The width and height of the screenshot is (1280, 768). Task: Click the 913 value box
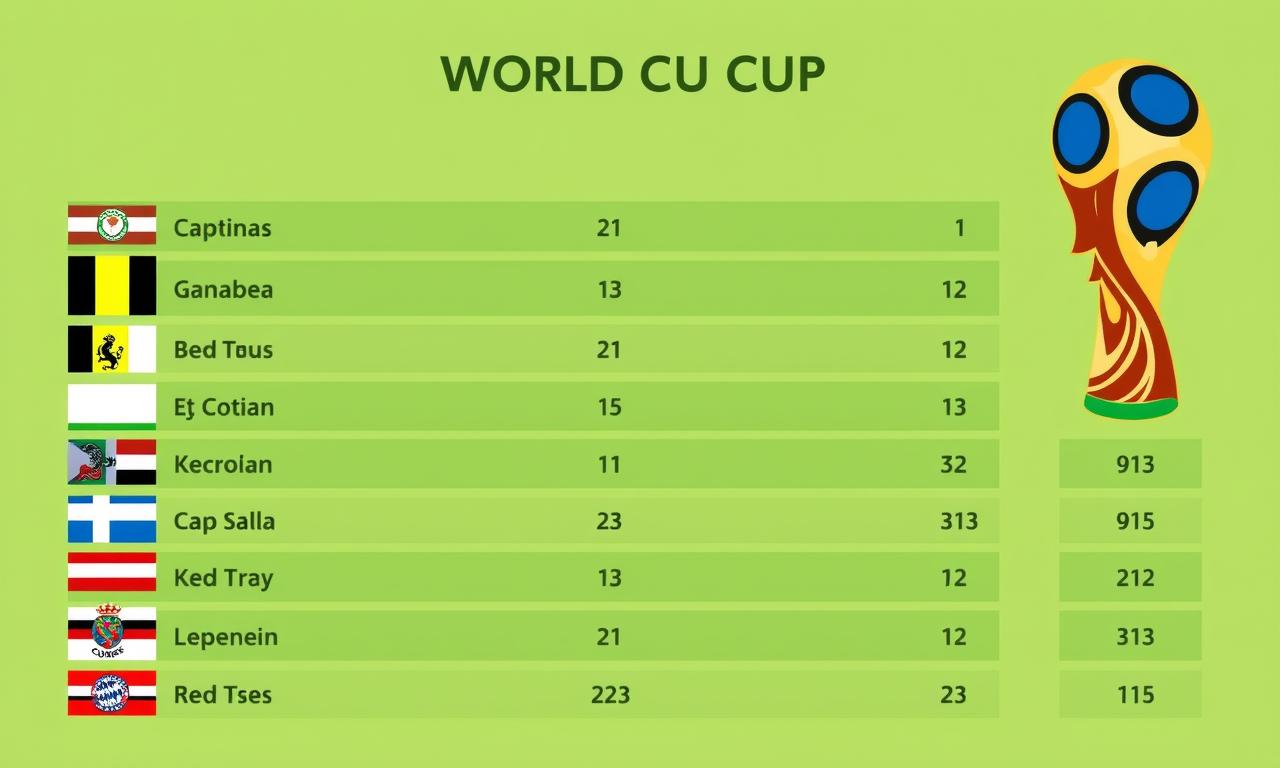1131,464
